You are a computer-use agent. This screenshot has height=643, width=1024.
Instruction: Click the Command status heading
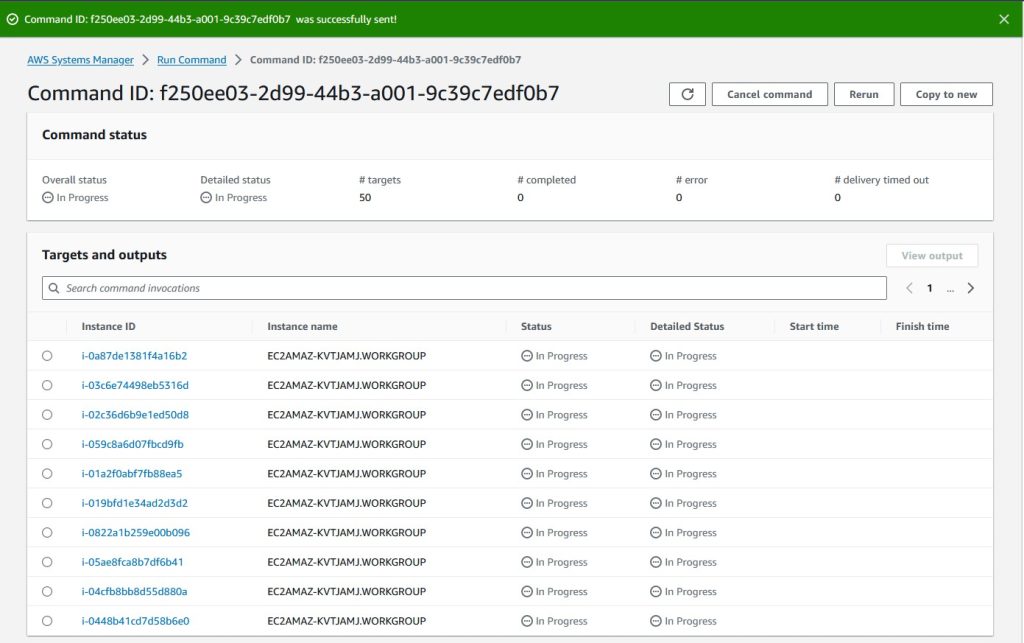point(94,134)
